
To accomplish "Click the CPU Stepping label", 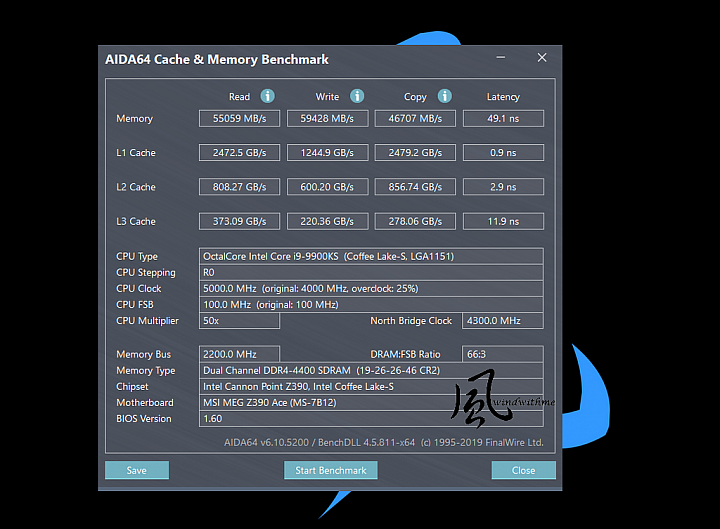I will [146, 272].
